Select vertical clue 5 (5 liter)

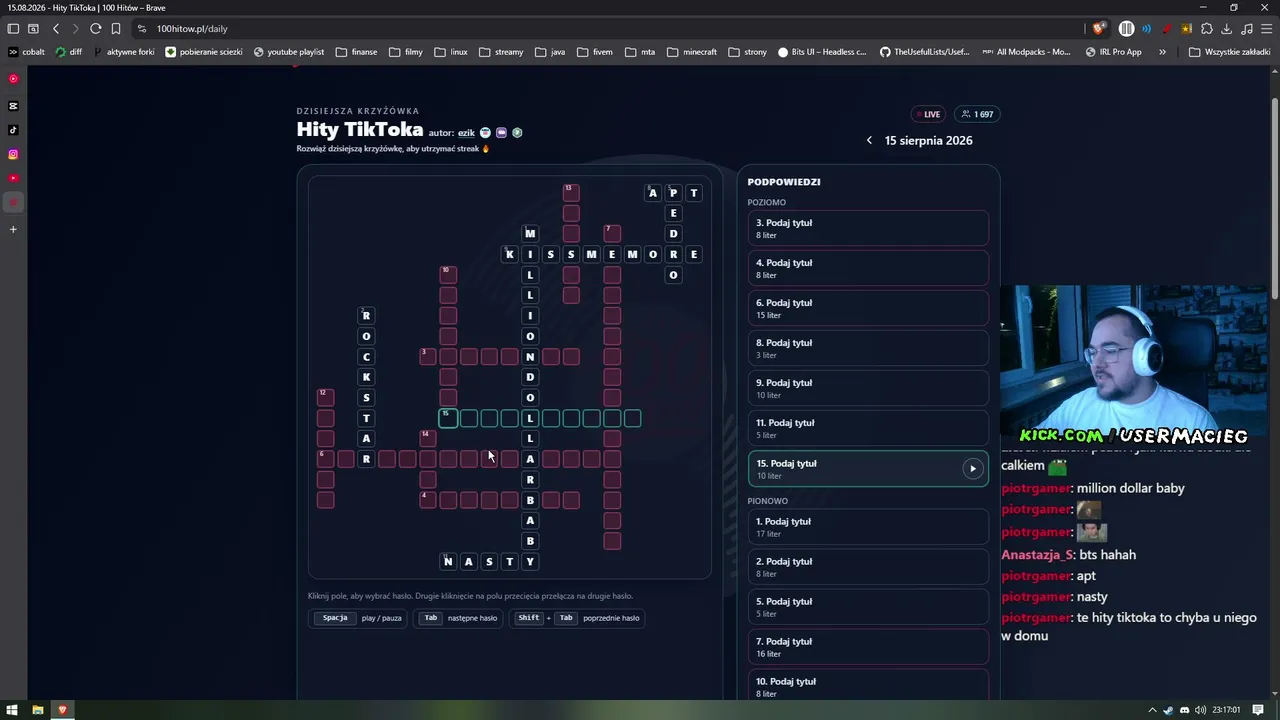pos(868,607)
